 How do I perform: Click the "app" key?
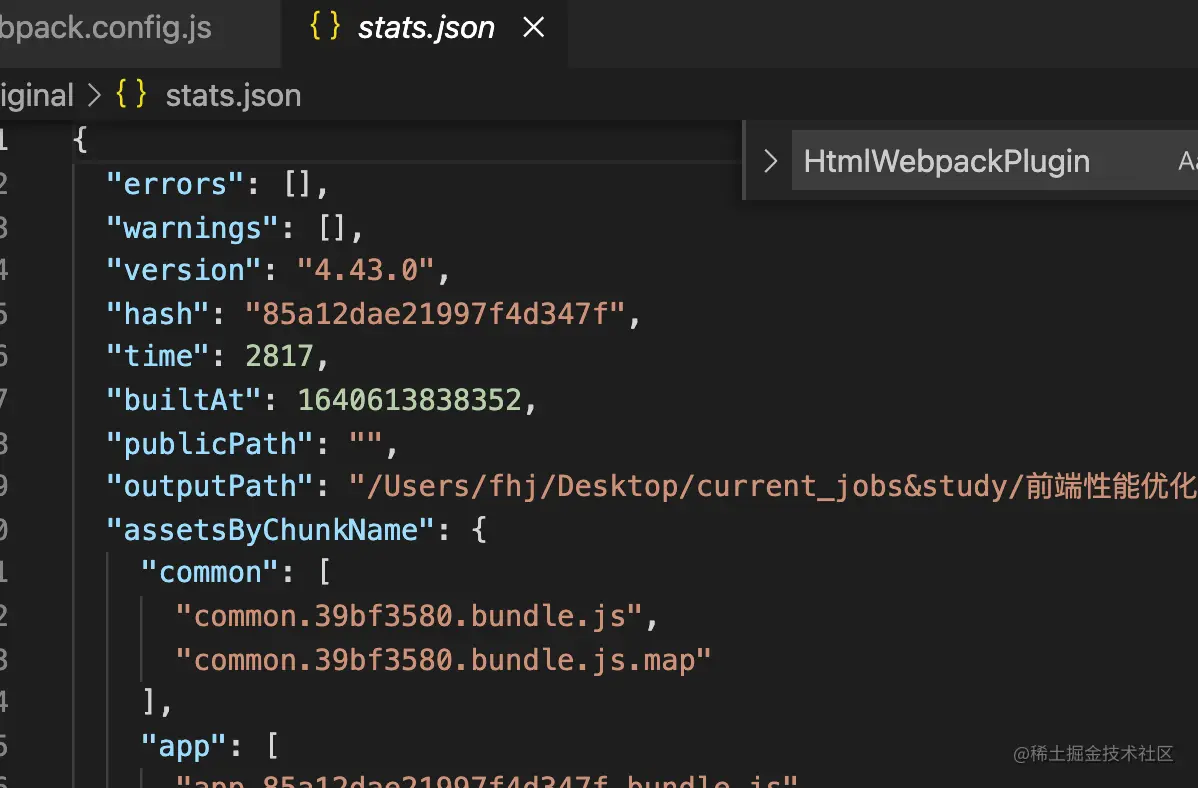click(184, 746)
